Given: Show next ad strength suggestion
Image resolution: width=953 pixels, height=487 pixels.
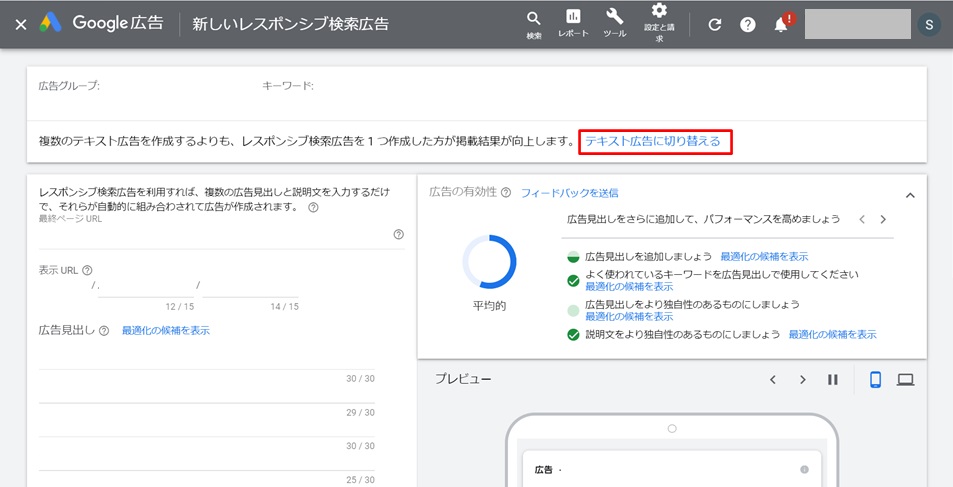Looking at the screenshot, I should 883,219.
